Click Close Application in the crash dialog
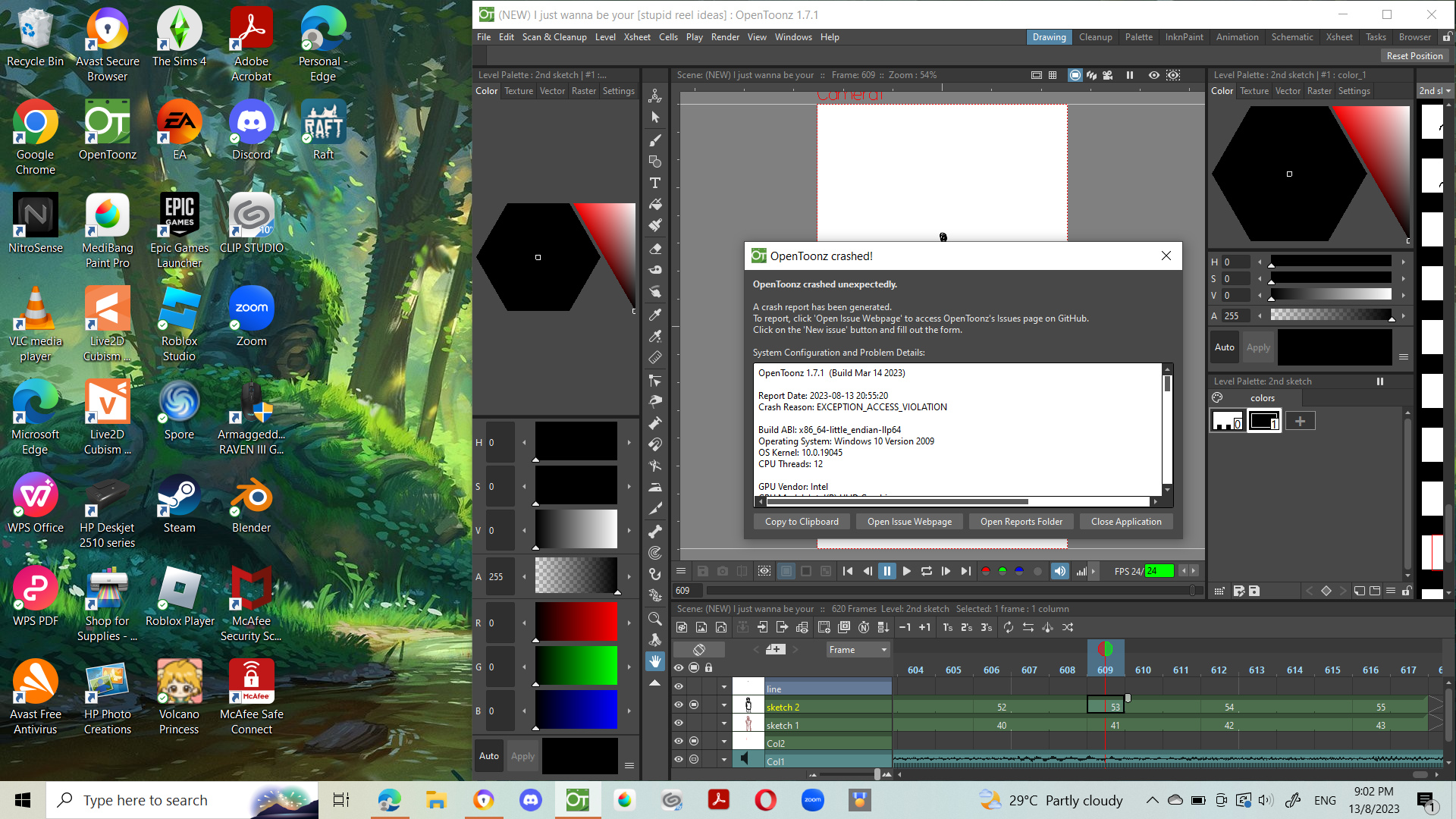 (1126, 521)
